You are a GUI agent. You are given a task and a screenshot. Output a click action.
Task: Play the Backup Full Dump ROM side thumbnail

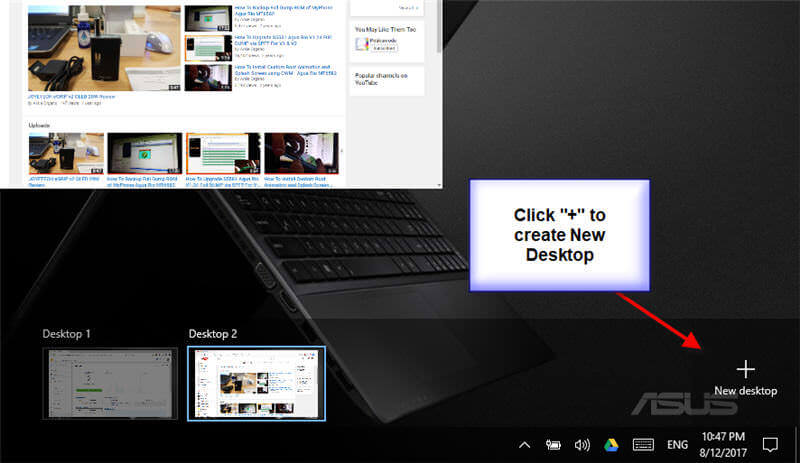(x=208, y=18)
